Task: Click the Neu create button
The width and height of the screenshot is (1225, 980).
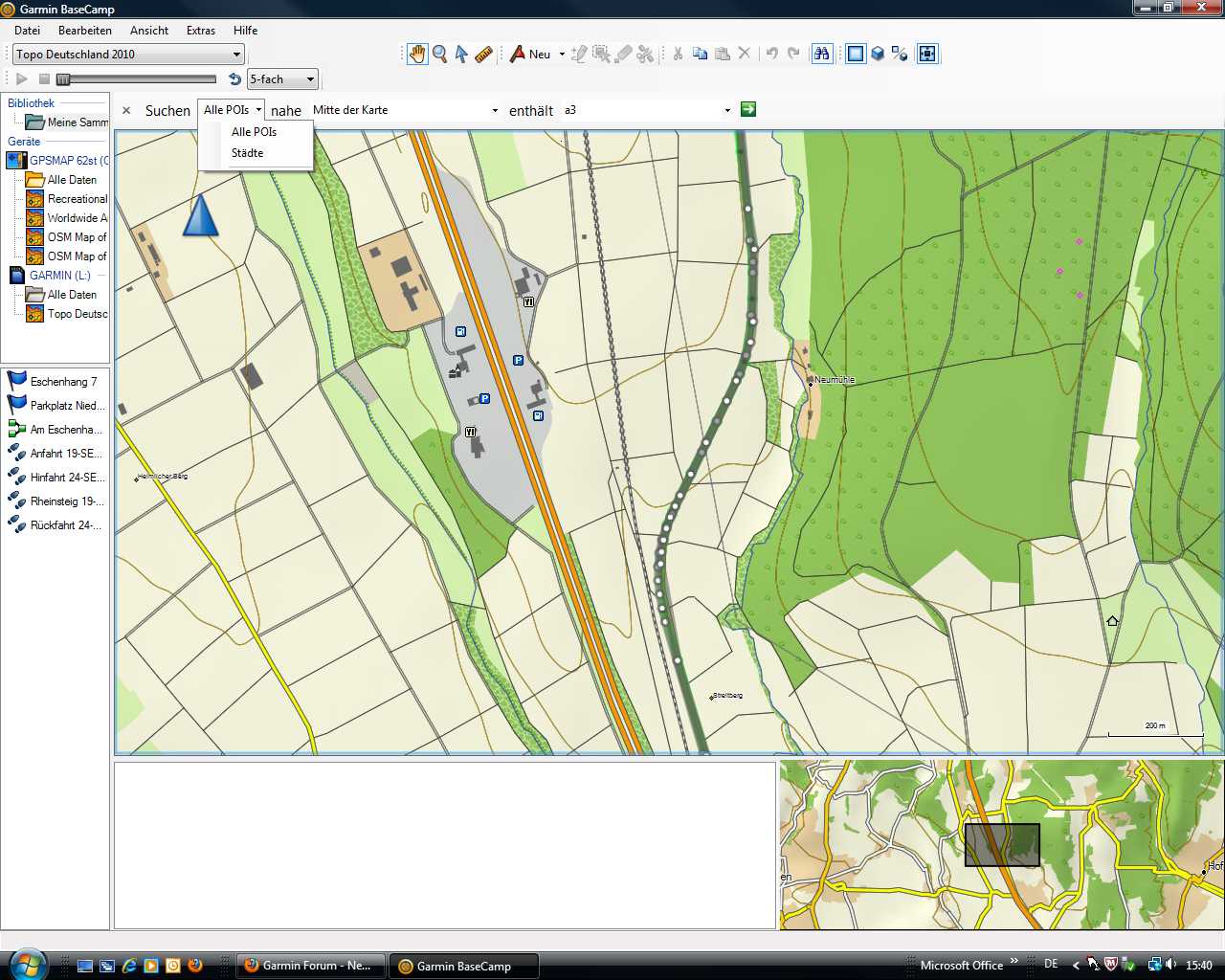Action: 530,54
